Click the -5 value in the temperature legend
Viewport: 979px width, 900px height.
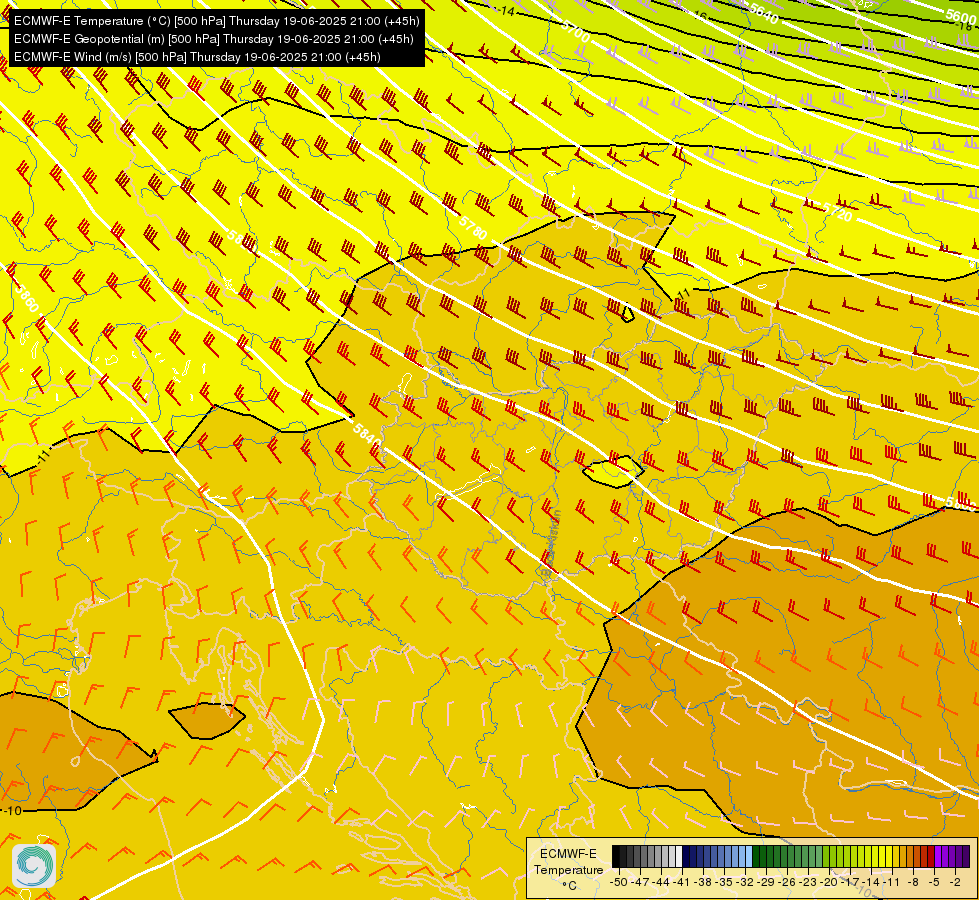(934, 882)
